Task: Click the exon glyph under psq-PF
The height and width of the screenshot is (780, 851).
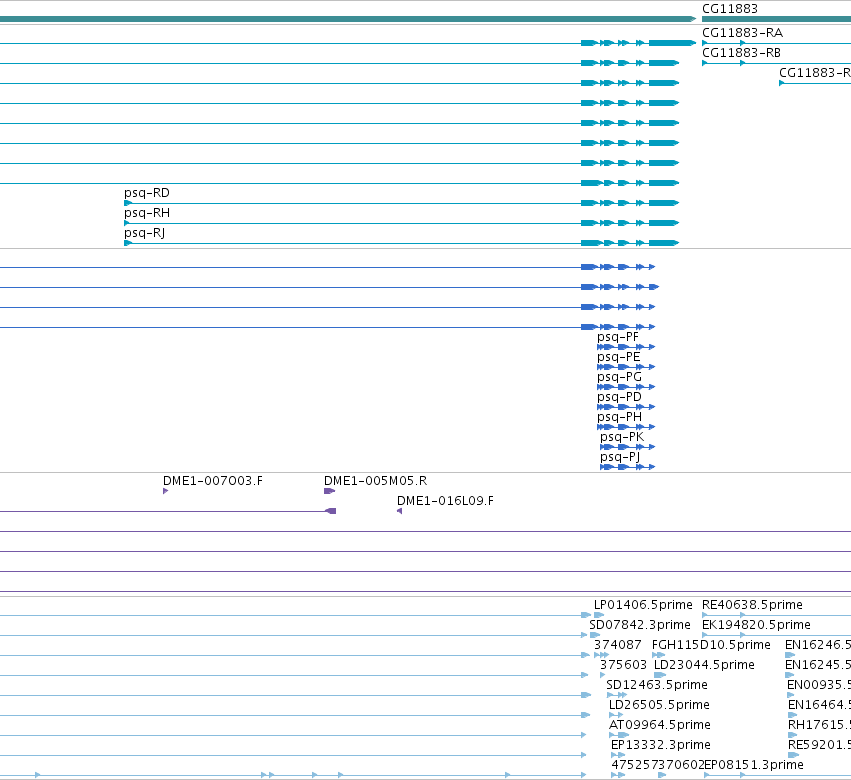Action: [626, 347]
